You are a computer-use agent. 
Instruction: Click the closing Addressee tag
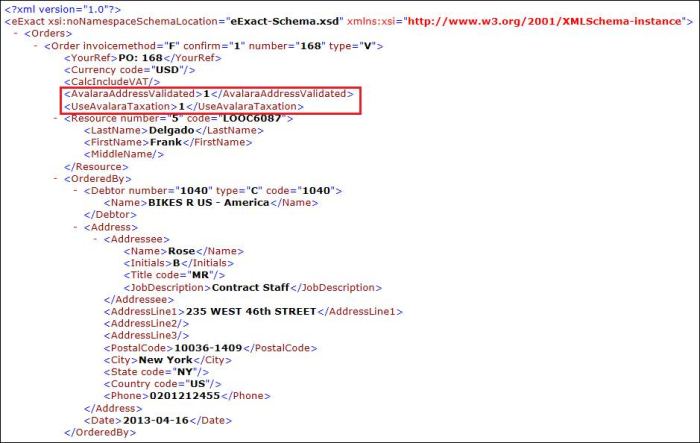coord(139,300)
